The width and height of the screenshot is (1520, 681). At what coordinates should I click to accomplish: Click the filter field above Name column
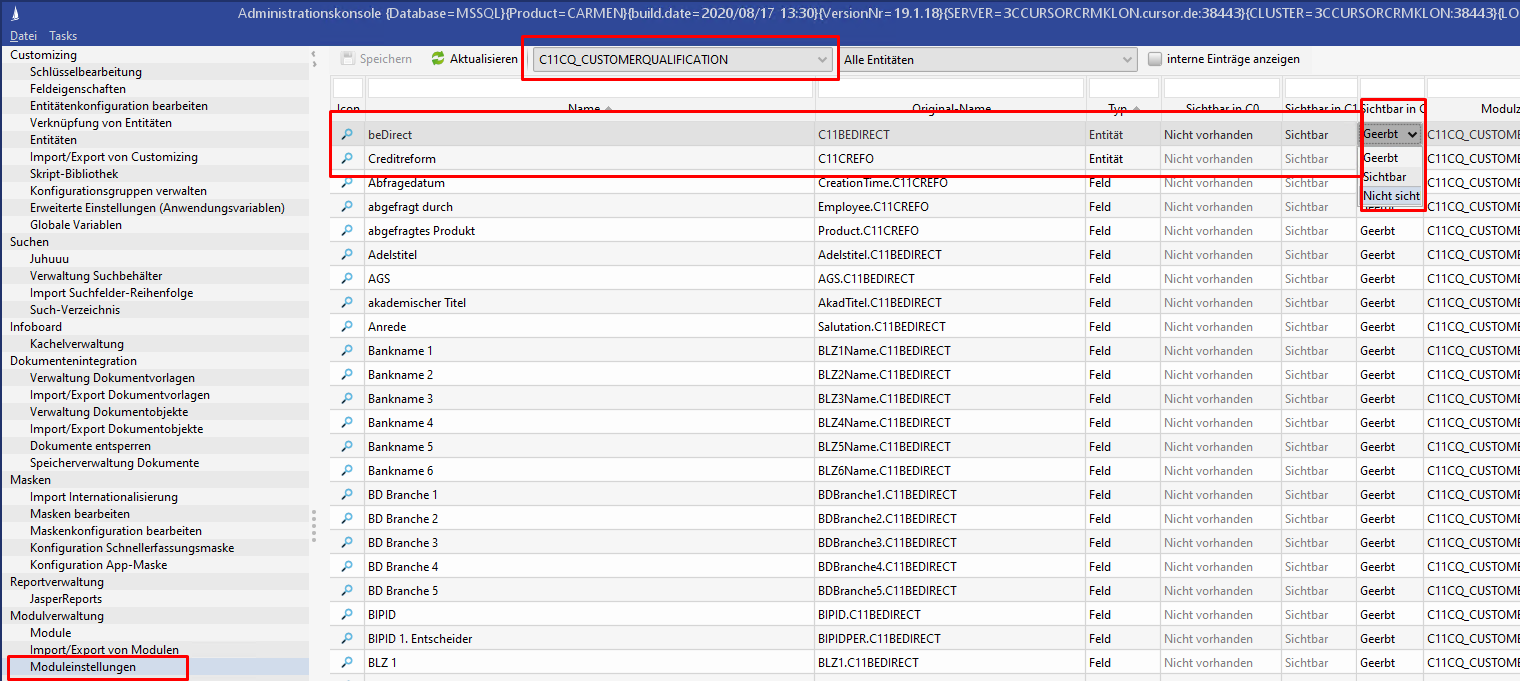click(590, 88)
